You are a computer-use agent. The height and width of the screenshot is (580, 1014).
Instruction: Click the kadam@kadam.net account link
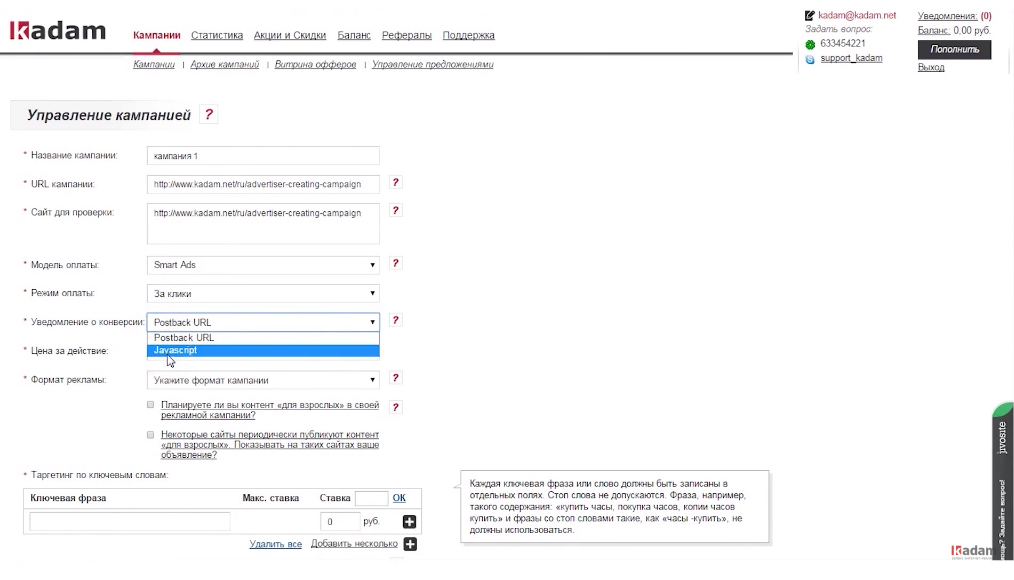[x=857, y=16]
